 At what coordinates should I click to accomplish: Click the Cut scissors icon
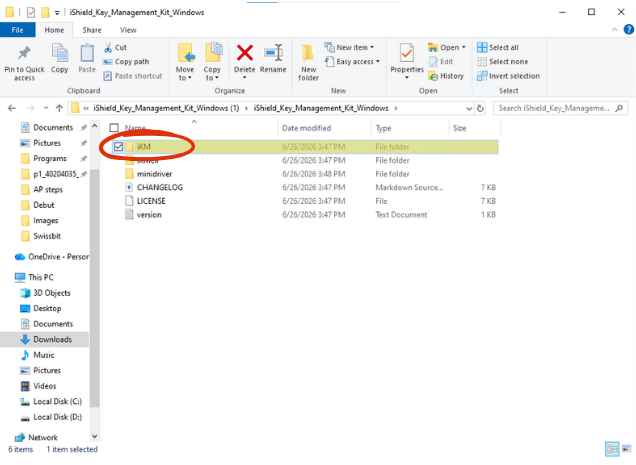point(108,48)
